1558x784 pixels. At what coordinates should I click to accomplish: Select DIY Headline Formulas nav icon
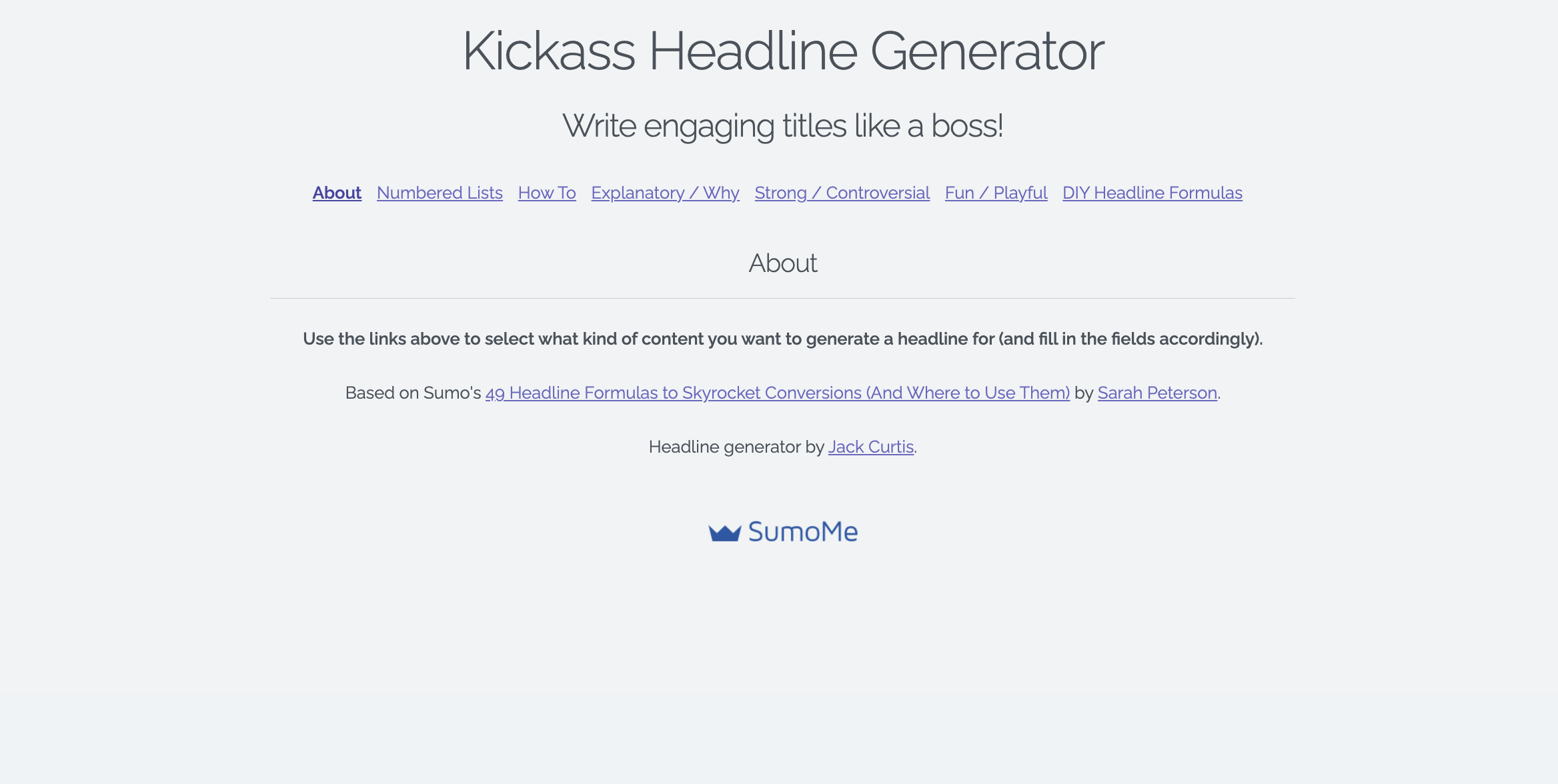pos(1153,193)
